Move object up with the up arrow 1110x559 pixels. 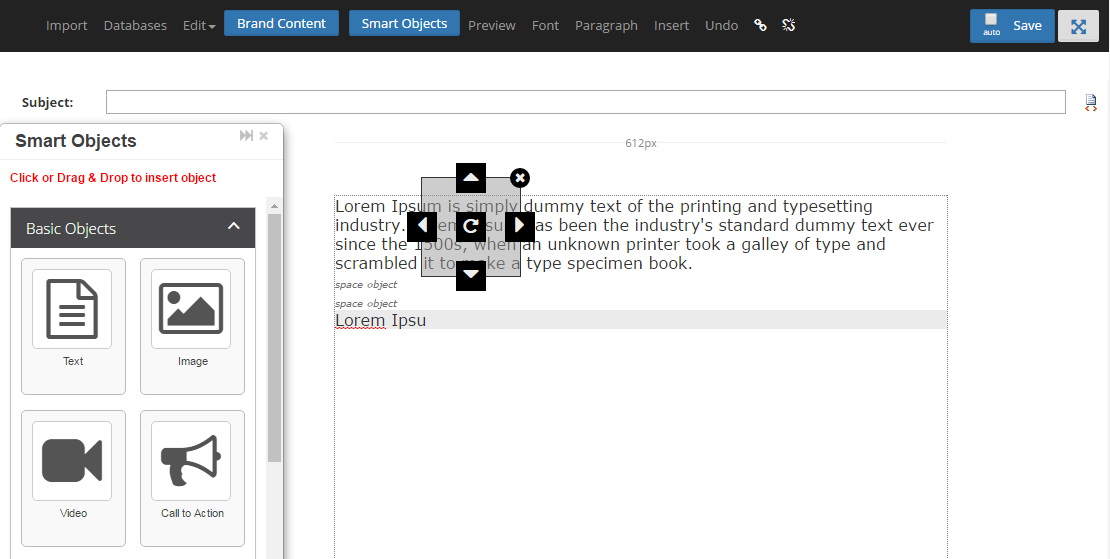tap(470, 178)
